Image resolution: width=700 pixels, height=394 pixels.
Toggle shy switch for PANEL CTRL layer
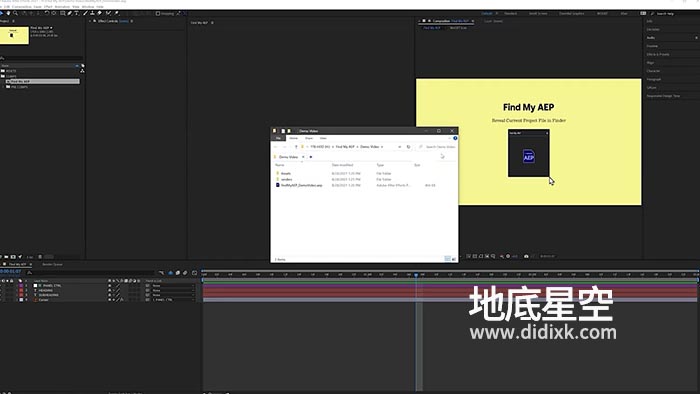tap(109, 286)
